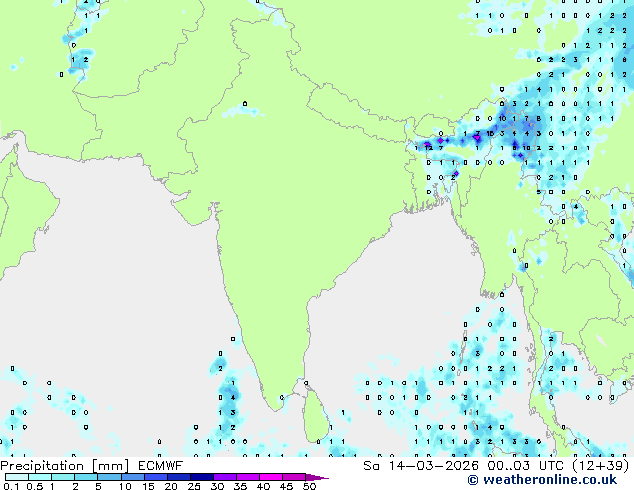
Task: Click the 35–40 mm legend swatch
Action: (x=247, y=477)
